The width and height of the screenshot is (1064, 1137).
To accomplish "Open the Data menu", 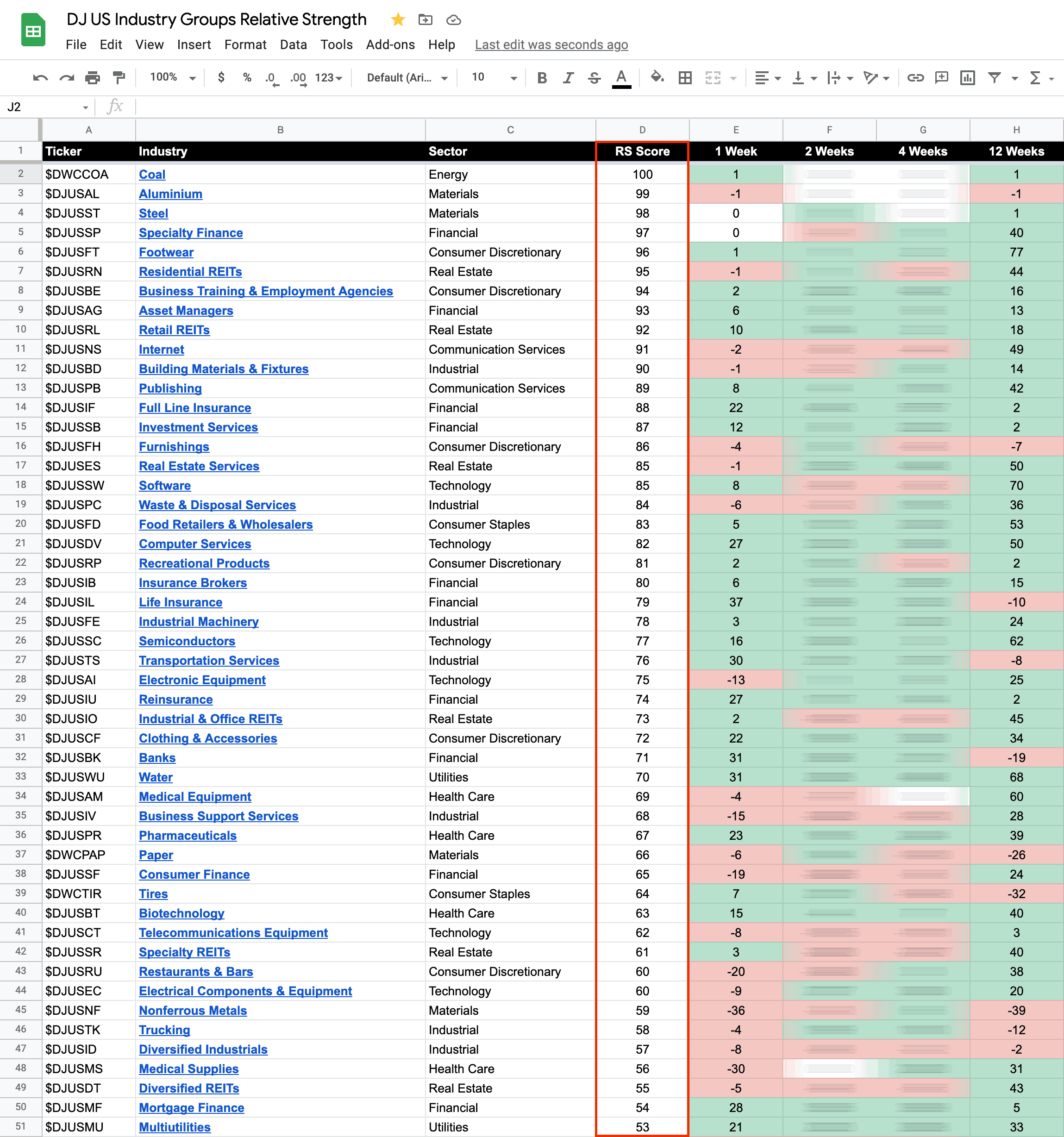I will pyautogui.click(x=294, y=44).
